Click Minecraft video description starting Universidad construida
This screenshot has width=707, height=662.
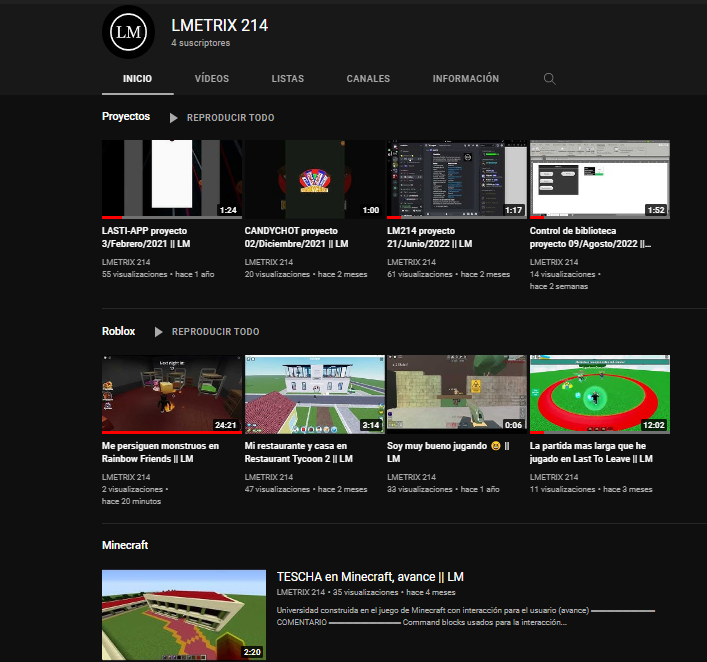(x=466, y=616)
